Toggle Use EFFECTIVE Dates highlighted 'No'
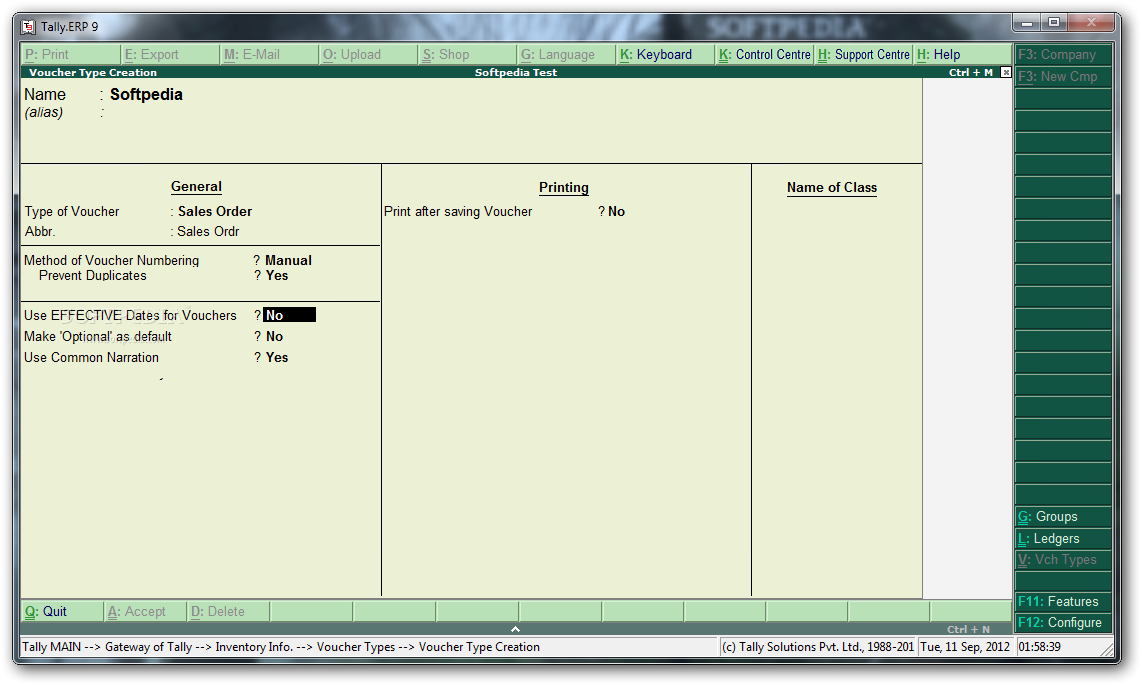The image size is (1142, 685). [289, 315]
